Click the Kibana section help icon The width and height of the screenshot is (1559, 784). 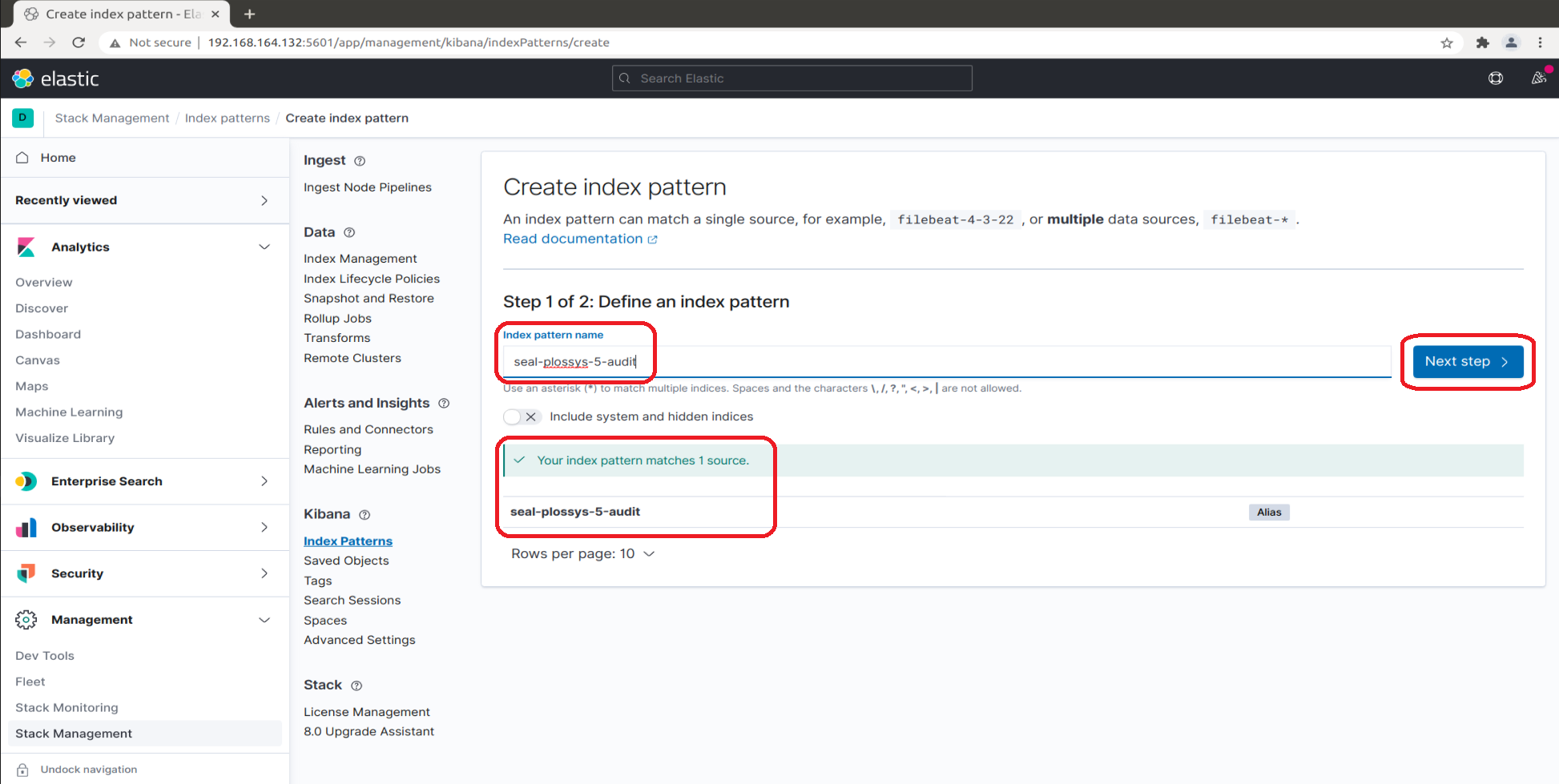point(365,515)
